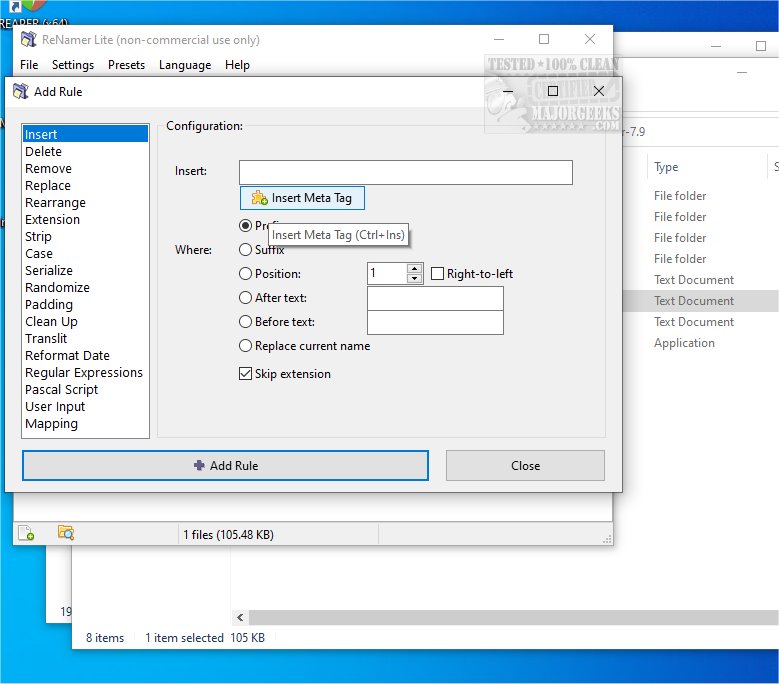The image size is (779, 684).
Task: Click the highlighted Text Document row in Explorer
Action: [701, 301]
